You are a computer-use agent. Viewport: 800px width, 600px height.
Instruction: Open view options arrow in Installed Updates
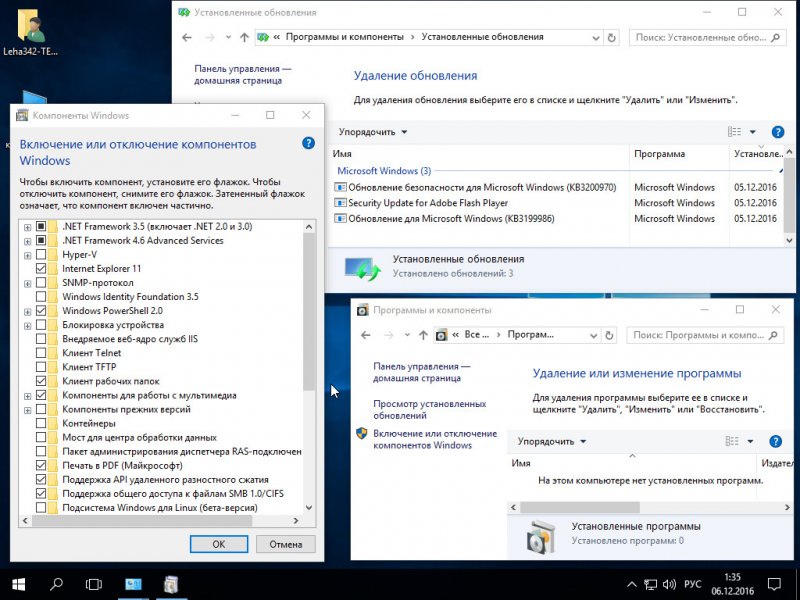click(753, 132)
